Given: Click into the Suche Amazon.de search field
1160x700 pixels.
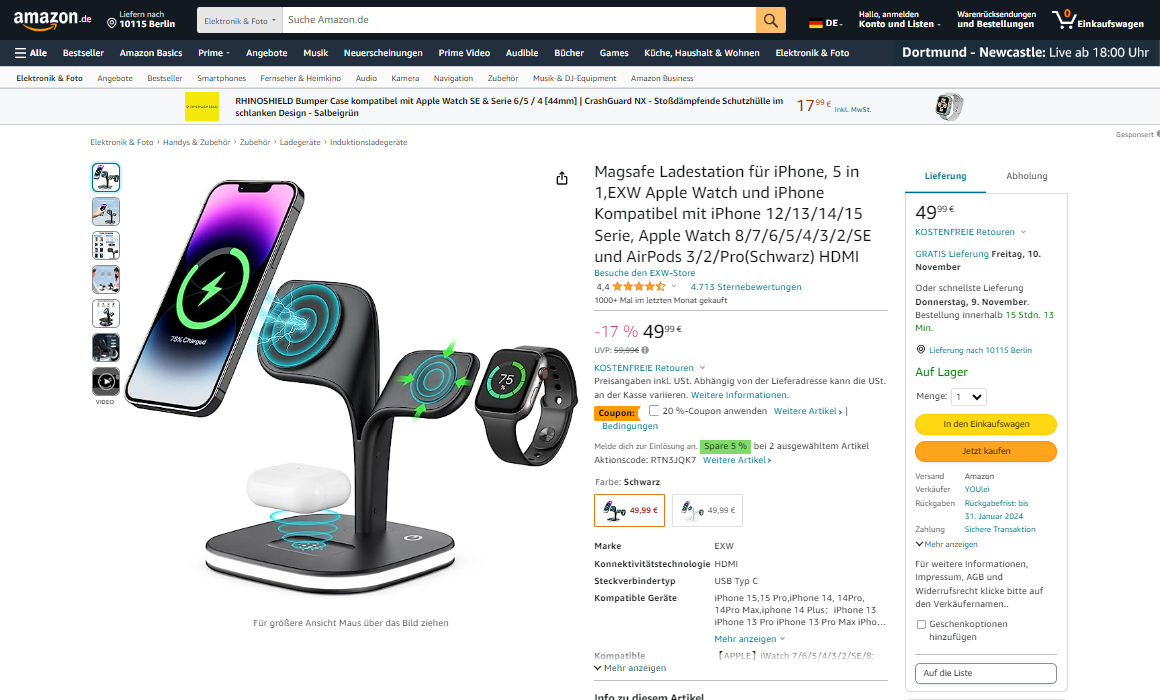Looking at the screenshot, I should [519, 20].
